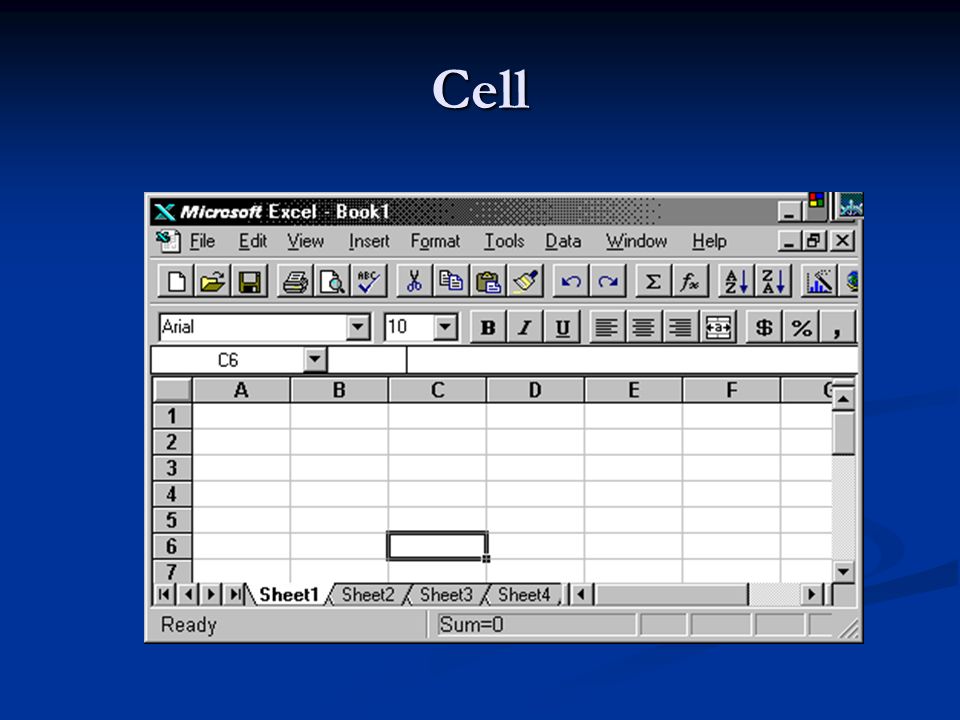
Task: Paste with the clipboard icon
Action: click(x=488, y=282)
